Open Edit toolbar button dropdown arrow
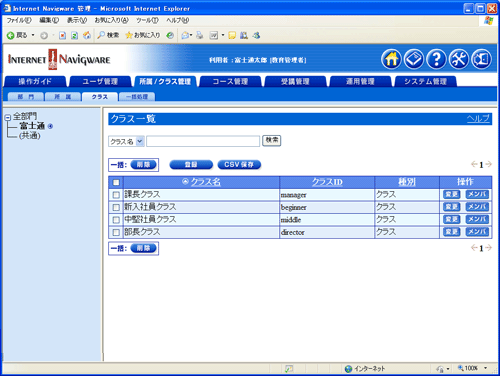Screen dimensions: 500x376 223,35
